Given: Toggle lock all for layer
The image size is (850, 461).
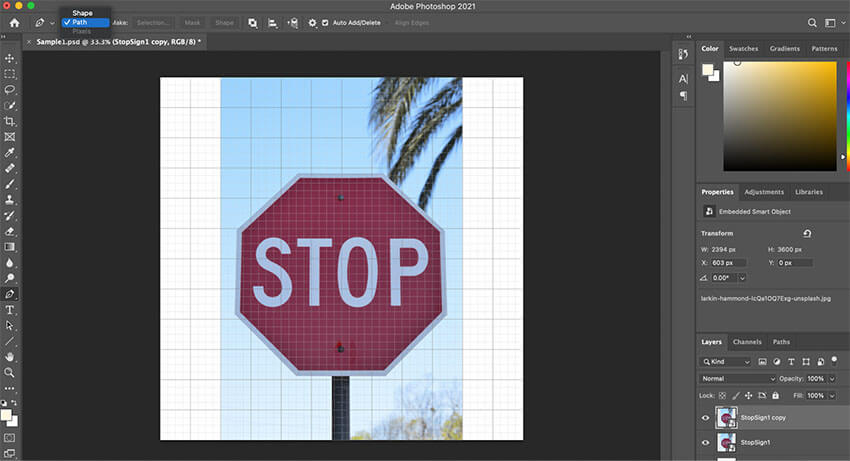Looking at the screenshot, I should point(776,395).
